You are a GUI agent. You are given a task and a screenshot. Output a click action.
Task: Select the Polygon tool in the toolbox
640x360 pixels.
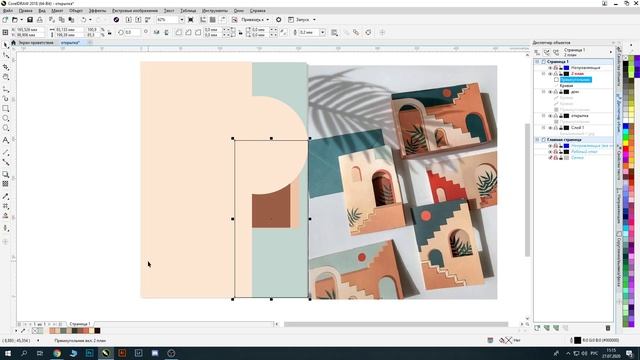click(x=6, y=128)
